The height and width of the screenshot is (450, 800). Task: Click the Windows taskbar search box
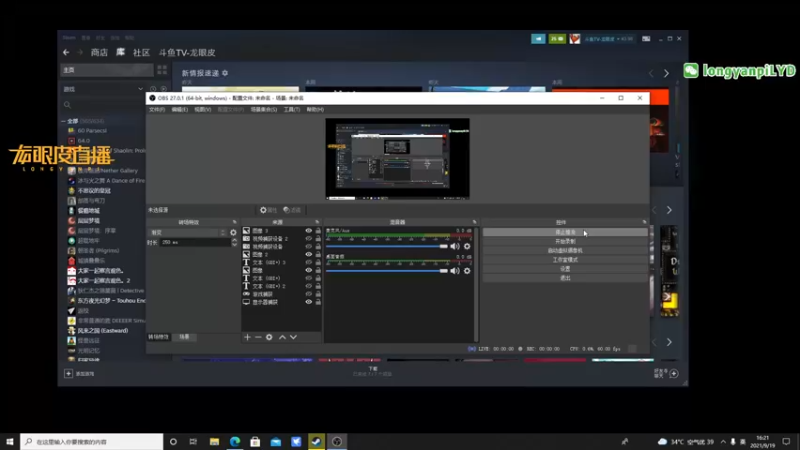coord(92,441)
